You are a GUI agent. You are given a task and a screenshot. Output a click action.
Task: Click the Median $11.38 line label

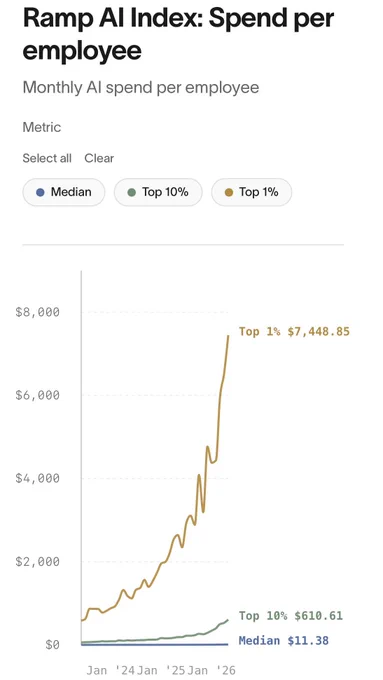point(284,640)
